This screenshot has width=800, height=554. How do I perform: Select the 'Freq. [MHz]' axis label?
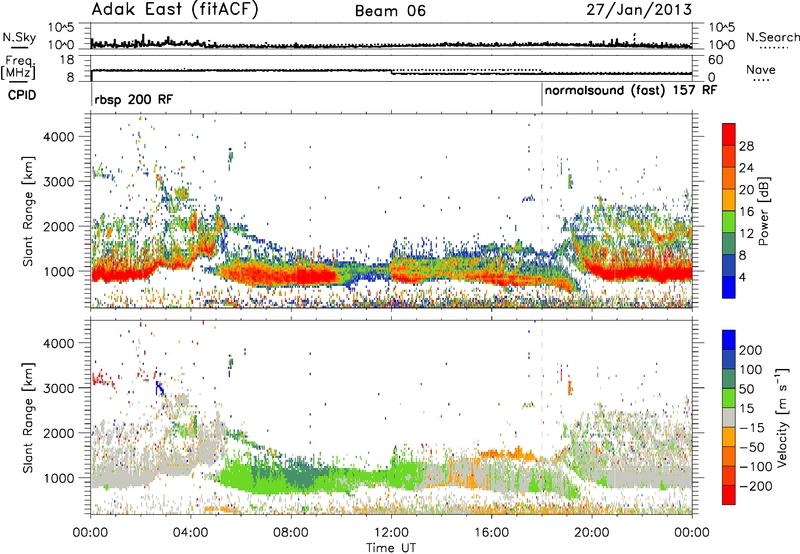tap(18, 68)
